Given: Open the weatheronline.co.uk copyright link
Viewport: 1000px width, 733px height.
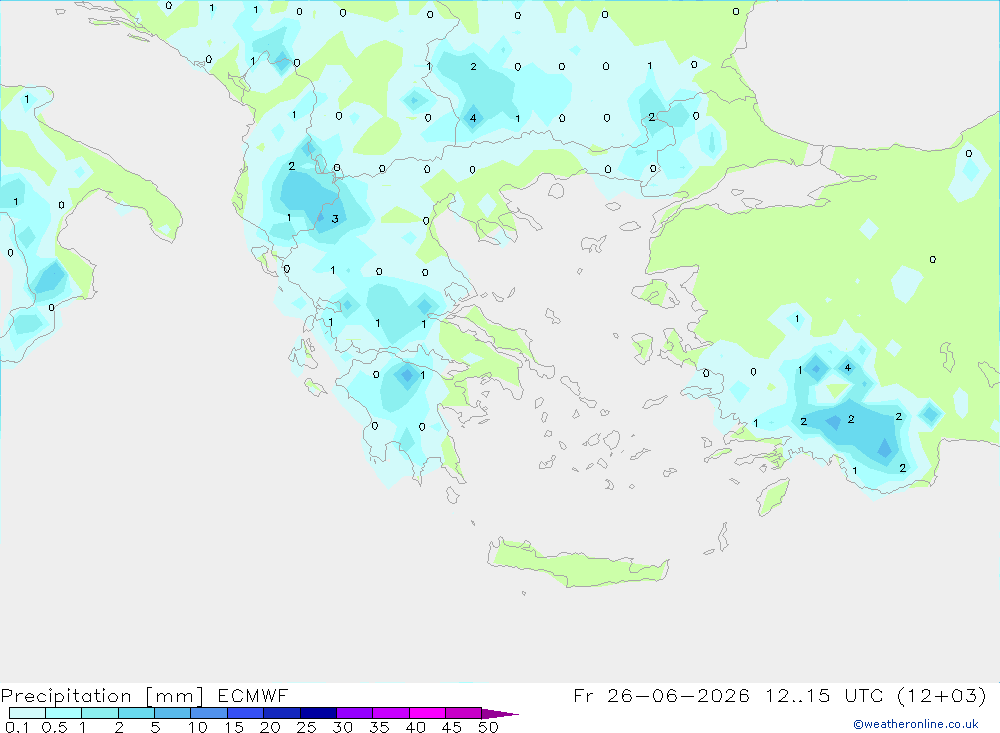Looking at the screenshot, I should pos(916,724).
